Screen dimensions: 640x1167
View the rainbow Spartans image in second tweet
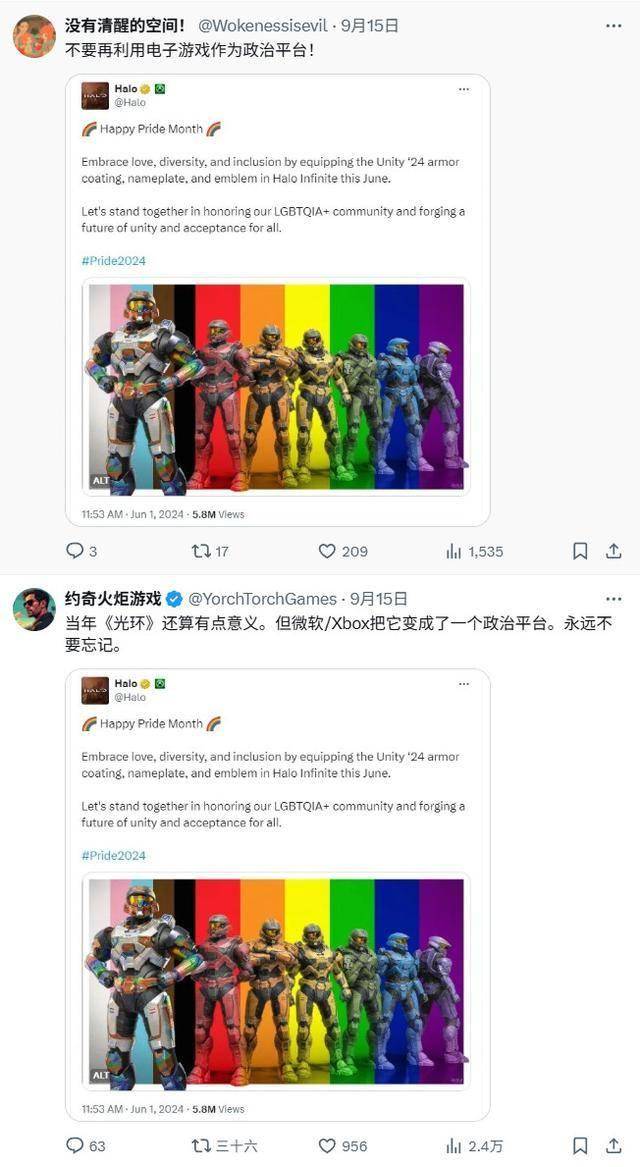pyautogui.click(x=276, y=981)
